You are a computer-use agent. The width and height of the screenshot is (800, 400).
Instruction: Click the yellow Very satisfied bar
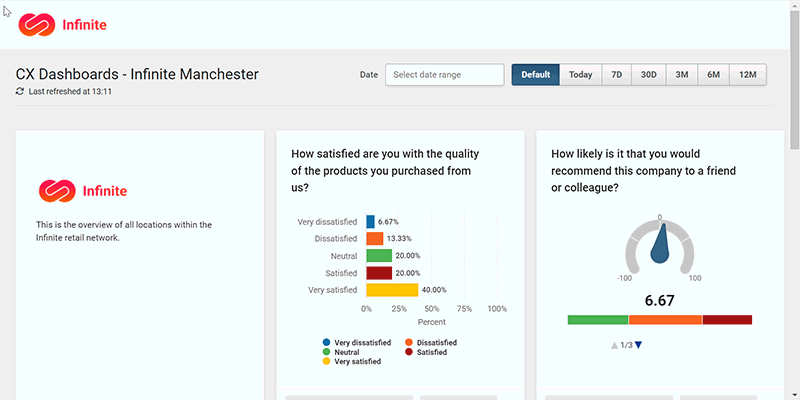[392, 290]
